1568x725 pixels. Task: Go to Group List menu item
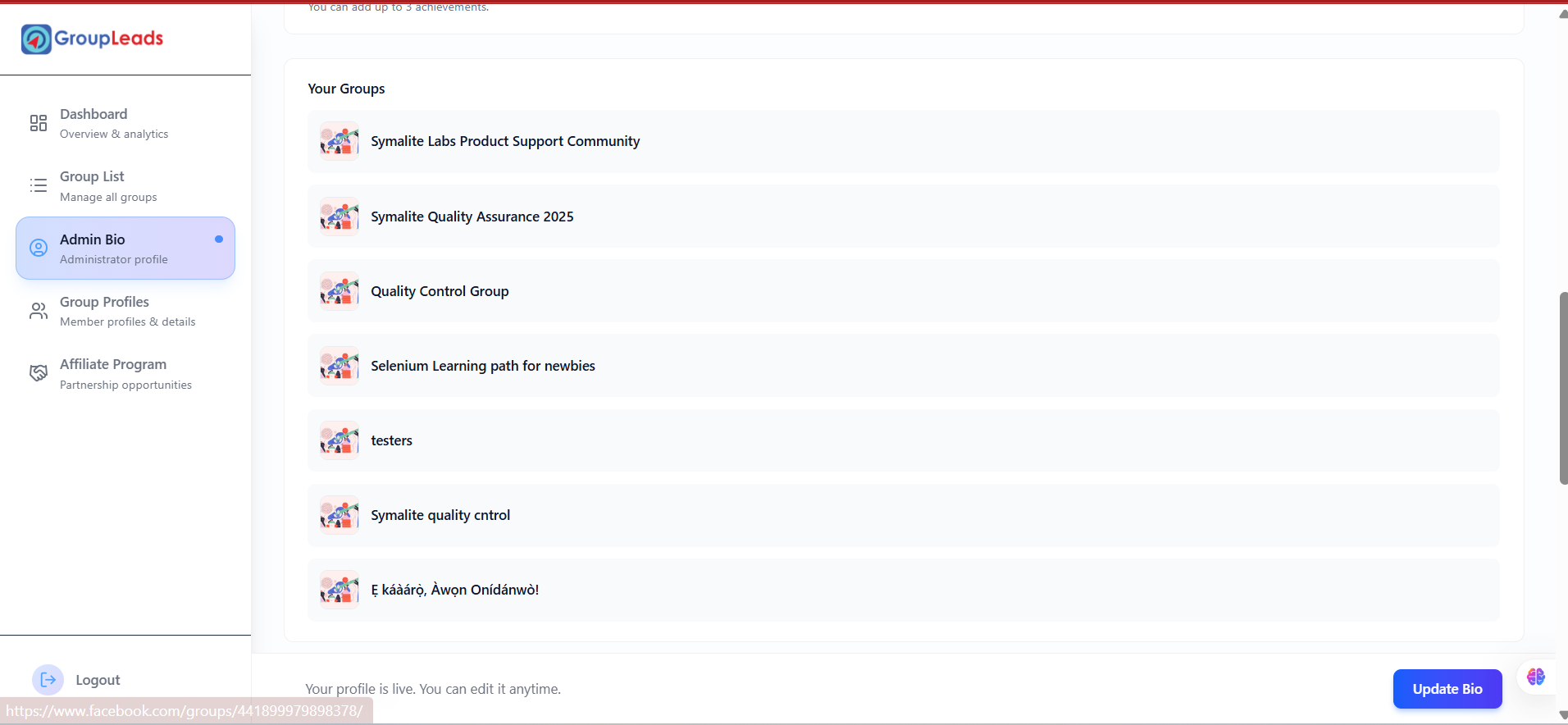tap(125, 185)
